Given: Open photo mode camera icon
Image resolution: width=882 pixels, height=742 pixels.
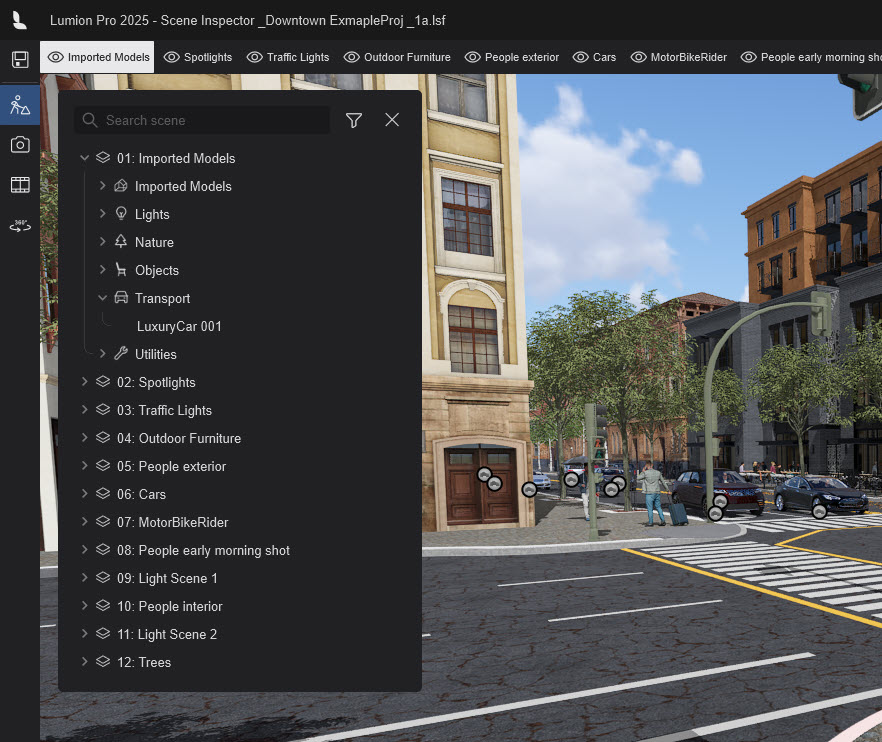Looking at the screenshot, I should [20, 145].
